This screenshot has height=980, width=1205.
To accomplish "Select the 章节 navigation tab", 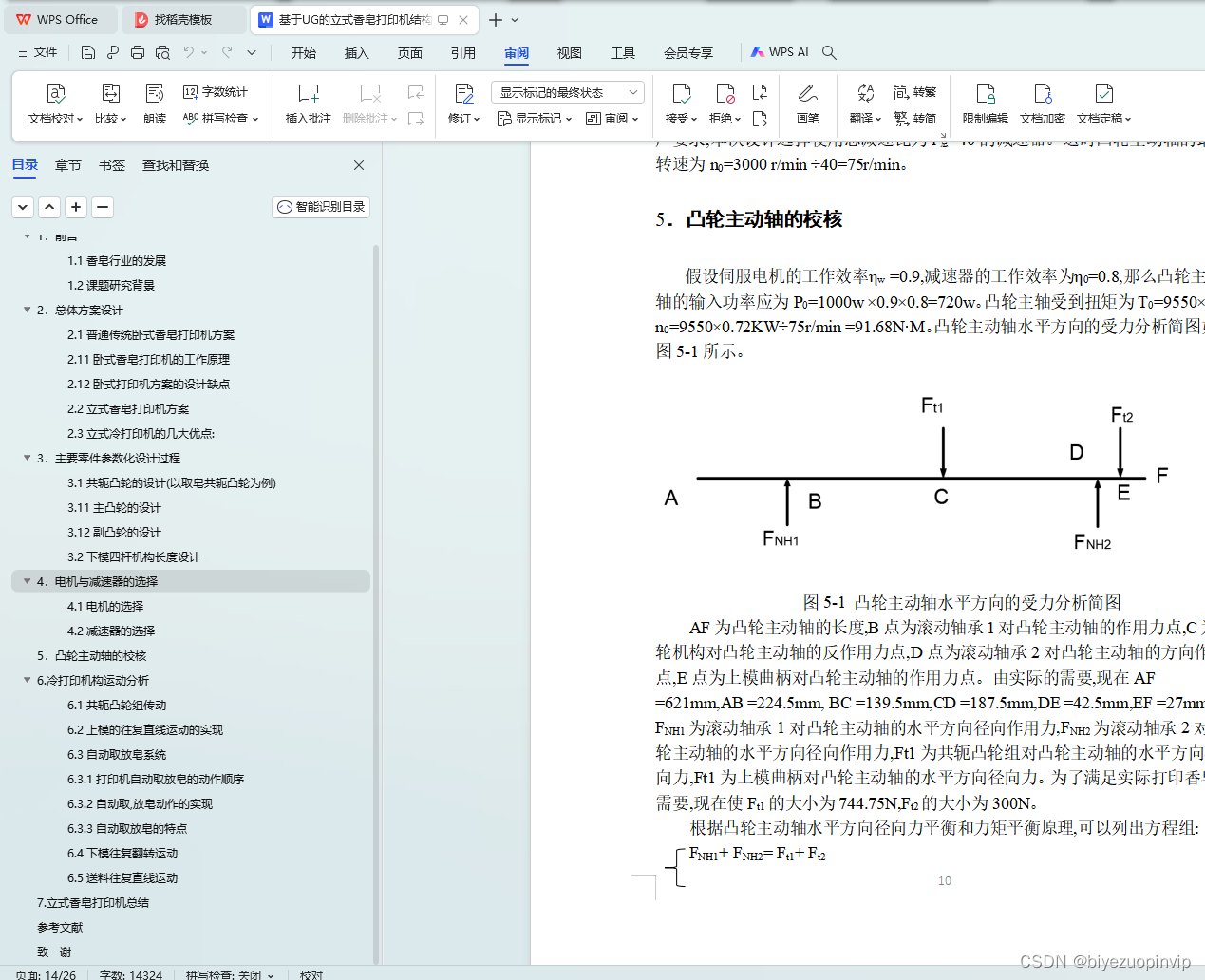I will pyautogui.click(x=68, y=165).
